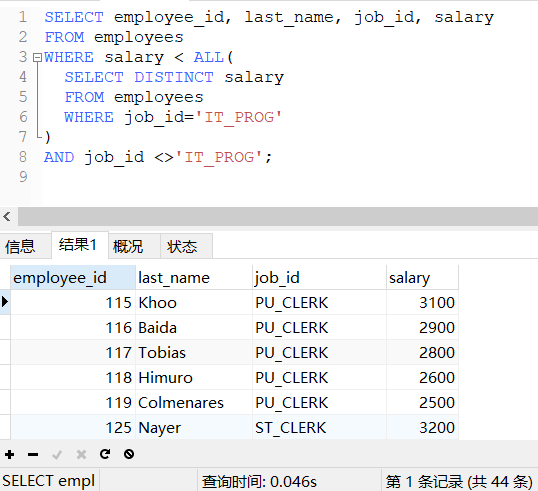Click employee_id cell 125
The image size is (538, 491).
[73, 428]
